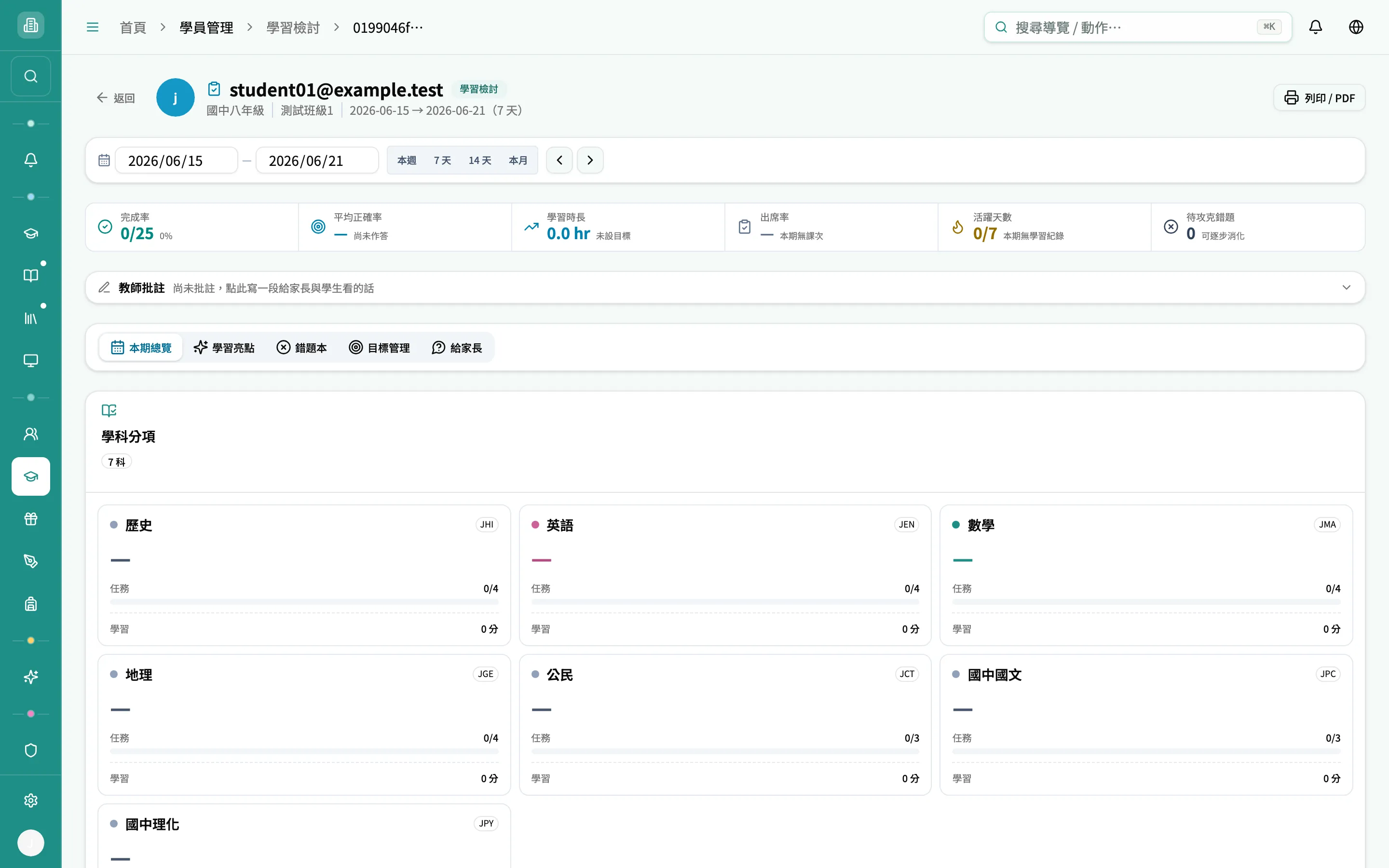Select the 14 天 range preset
The image size is (1389, 868).
(480, 160)
